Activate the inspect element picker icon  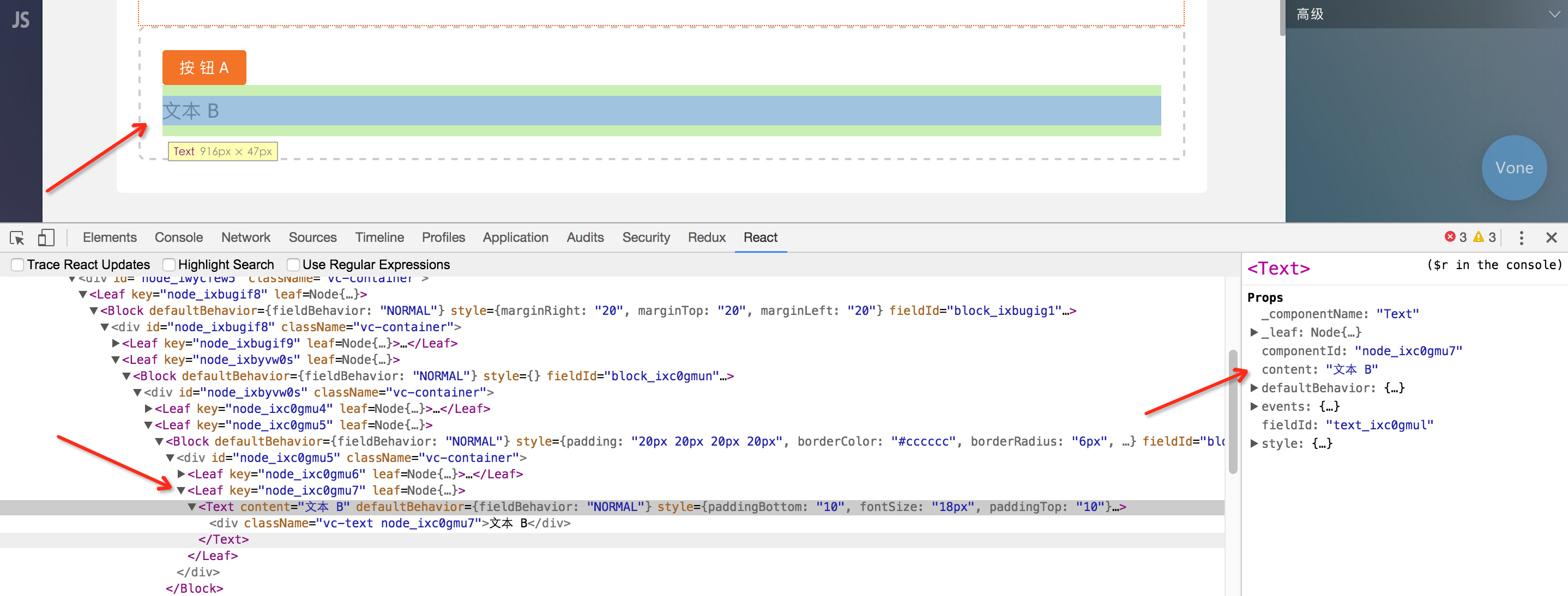click(x=17, y=238)
